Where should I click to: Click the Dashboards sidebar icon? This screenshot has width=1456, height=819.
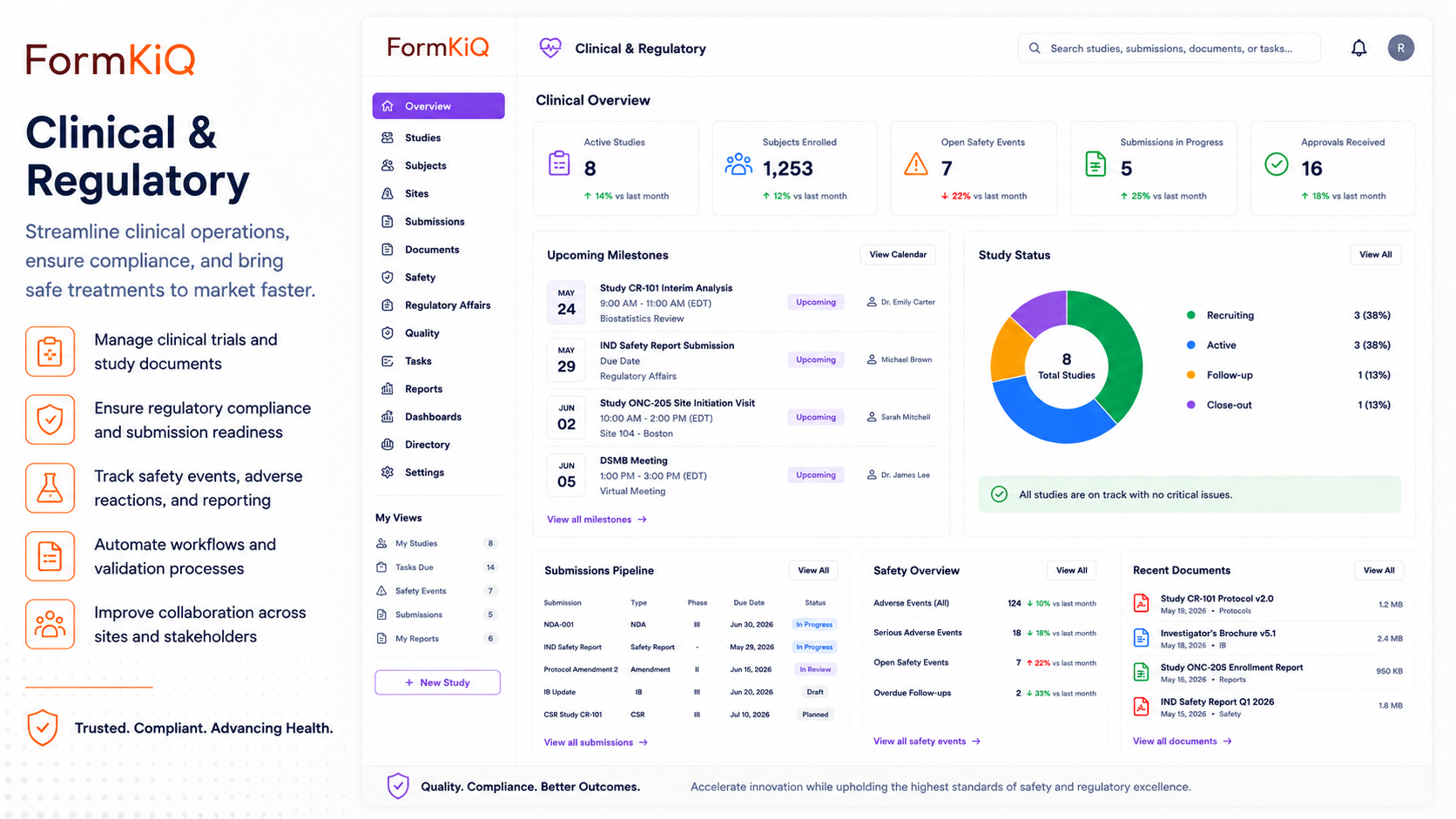[388, 416]
